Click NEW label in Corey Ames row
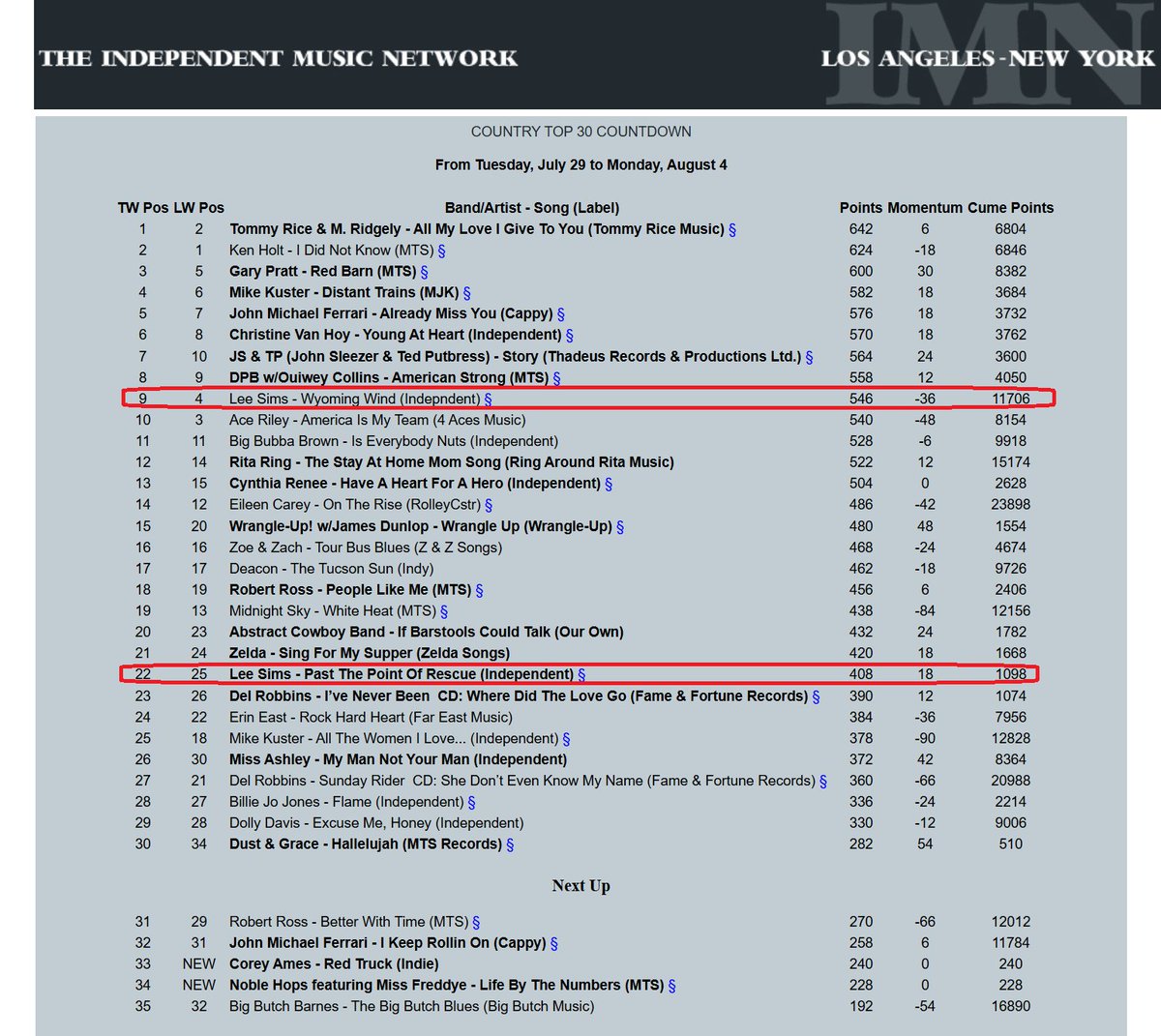 pyautogui.click(x=199, y=964)
